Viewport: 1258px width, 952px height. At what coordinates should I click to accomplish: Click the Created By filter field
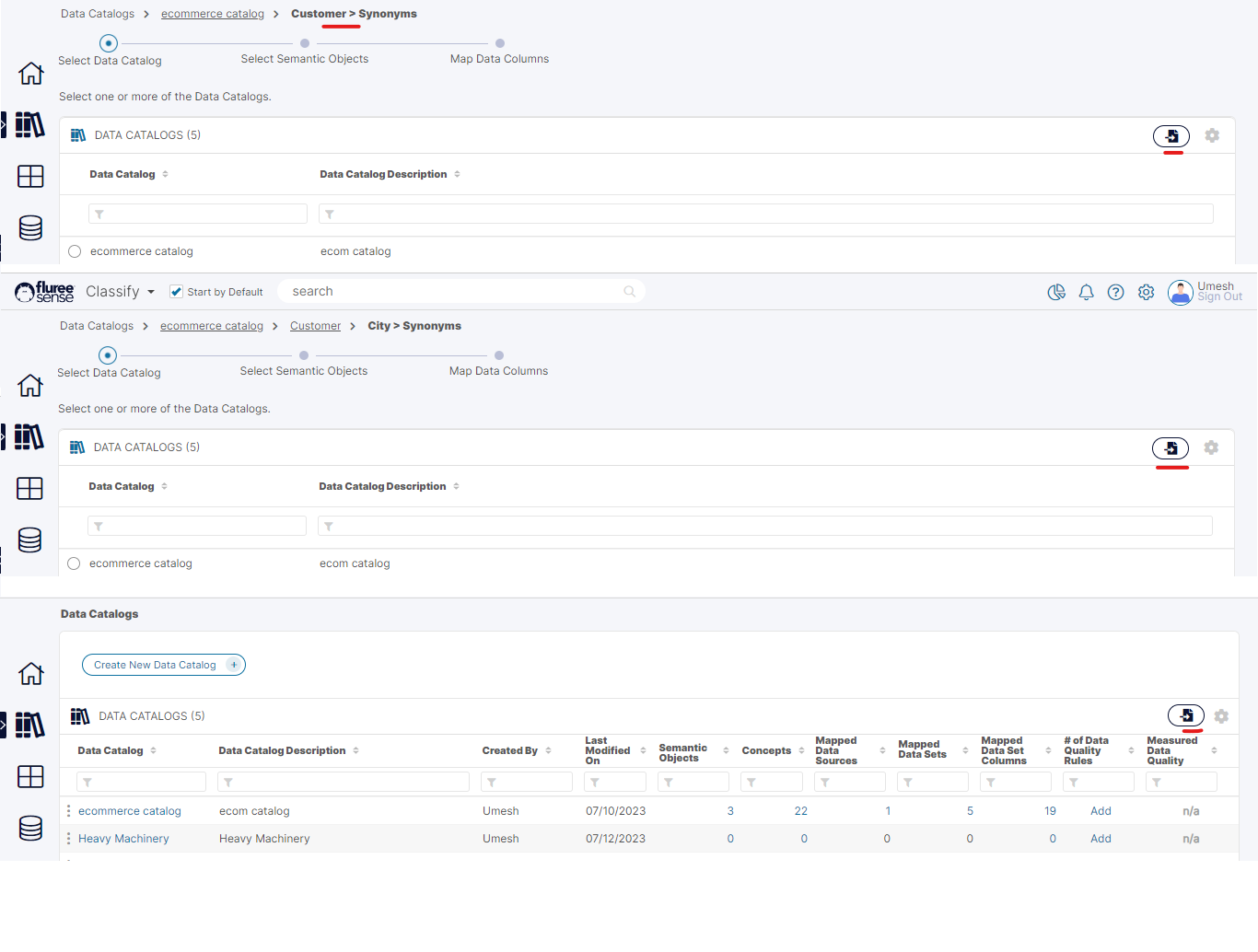point(526,783)
